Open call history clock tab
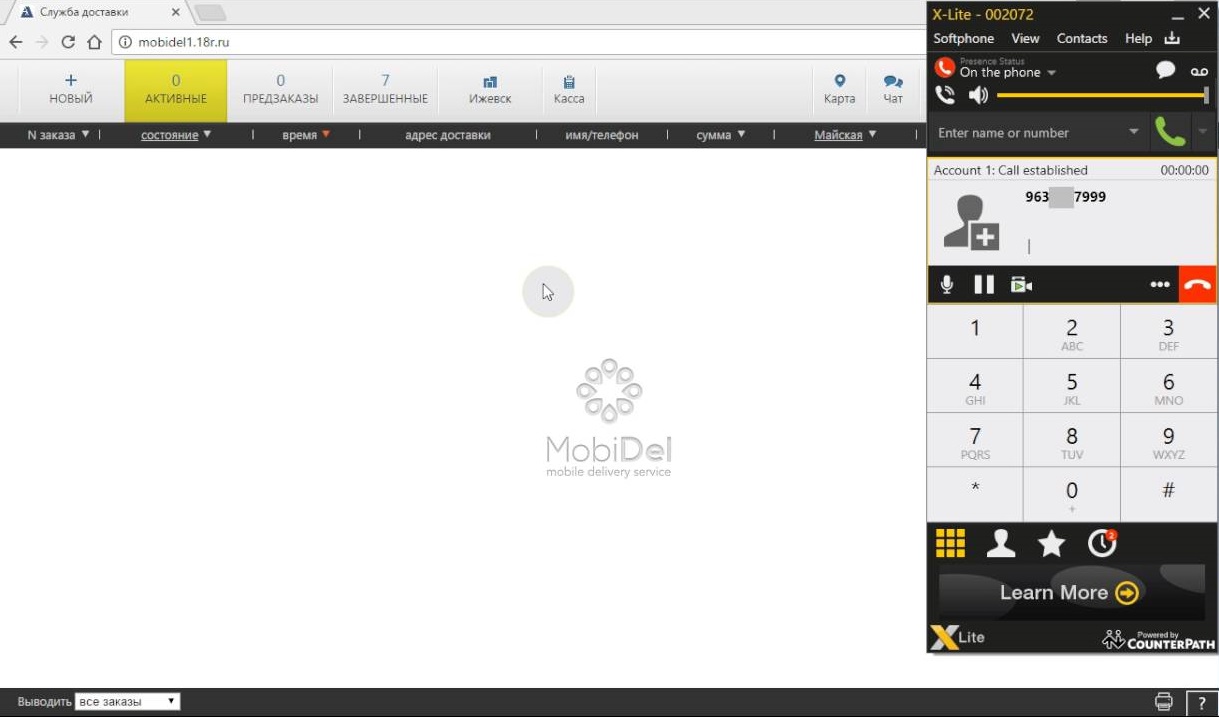1219x717 pixels. tap(1102, 543)
